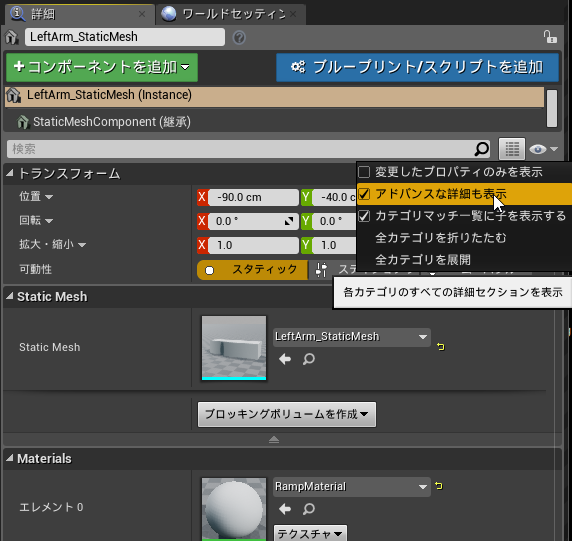Close the 詳細 tab
572x541 pixels.
point(142,14)
